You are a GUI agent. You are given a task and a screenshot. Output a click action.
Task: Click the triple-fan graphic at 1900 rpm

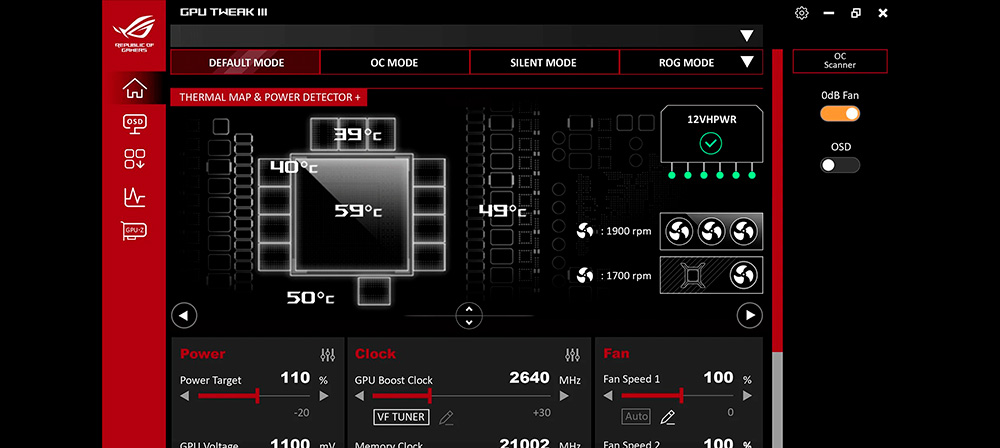[x=711, y=232]
